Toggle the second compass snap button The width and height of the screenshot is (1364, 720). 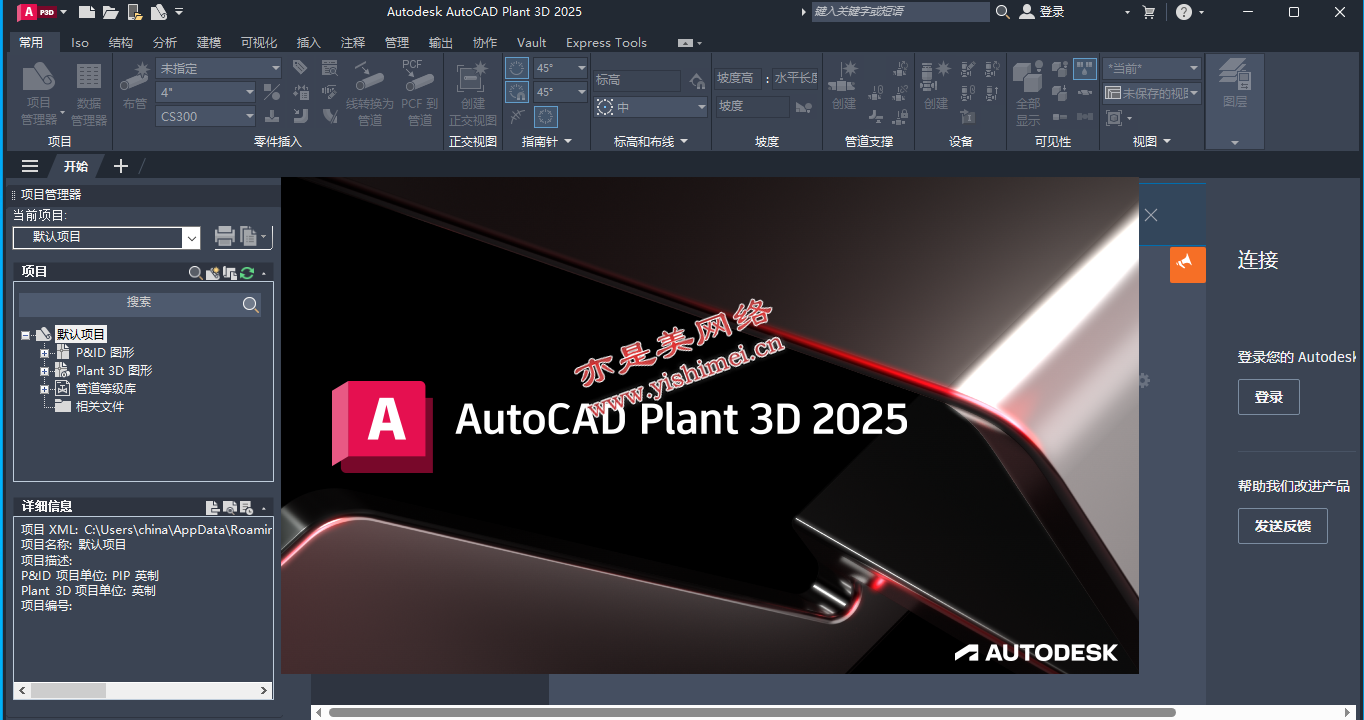(516, 92)
